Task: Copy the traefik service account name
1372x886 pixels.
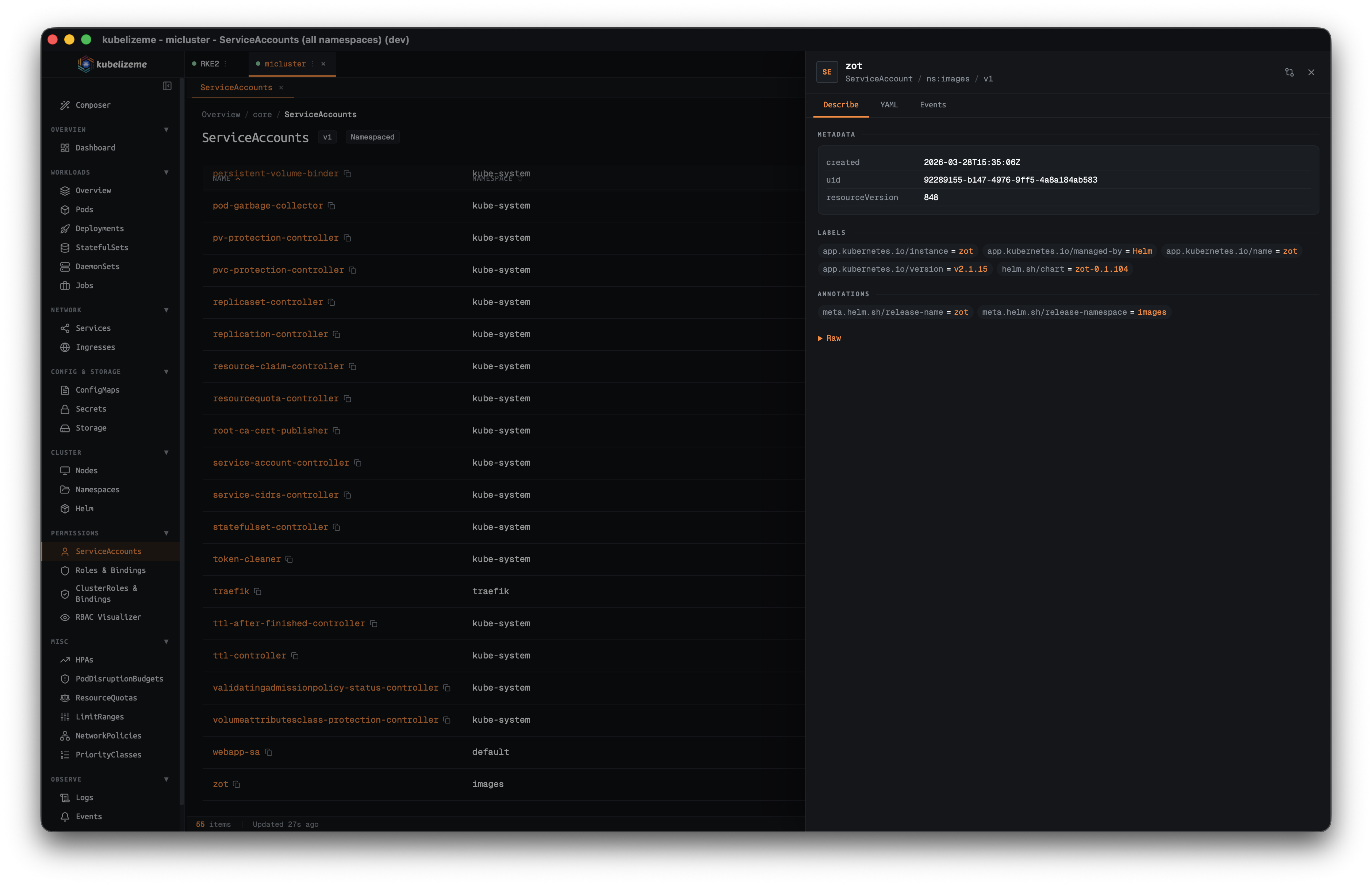Action: [x=258, y=591]
